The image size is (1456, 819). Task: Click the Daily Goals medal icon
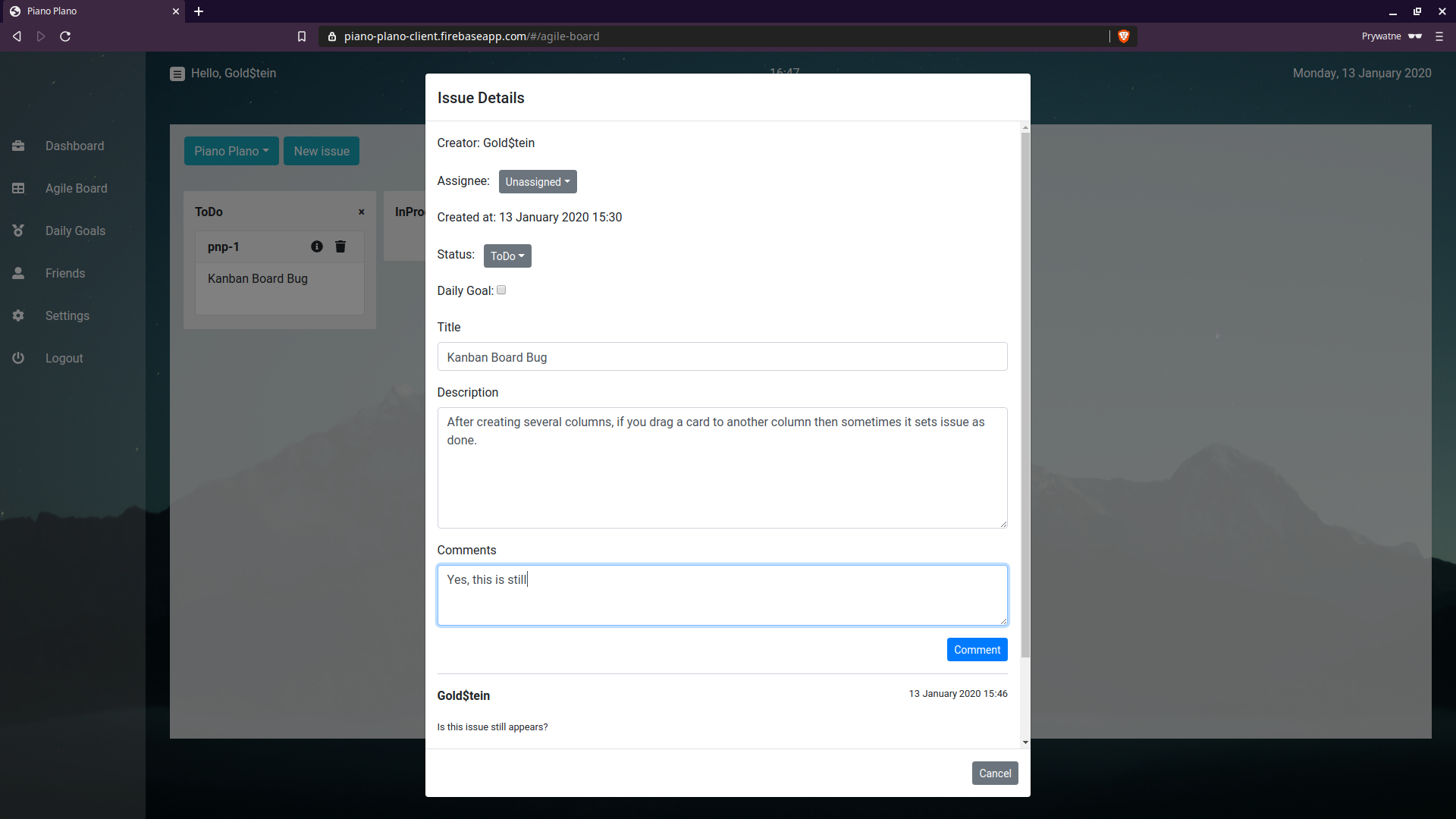click(18, 231)
